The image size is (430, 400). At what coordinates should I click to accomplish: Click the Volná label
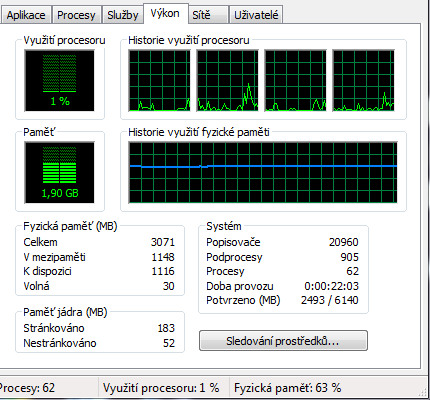pos(36,286)
